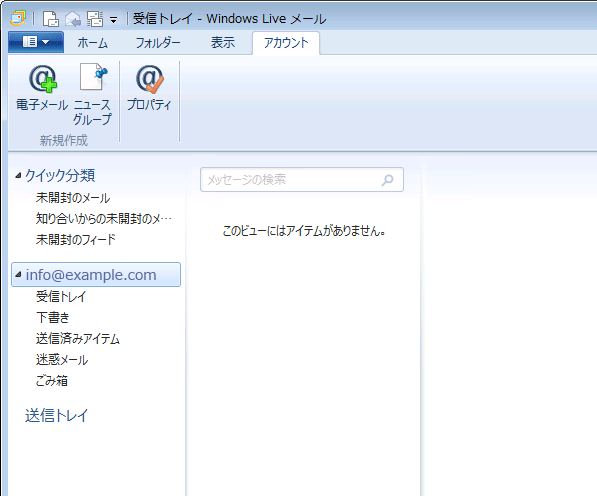Switch to the 表示 tab
This screenshot has height=496, width=597.
click(x=223, y=43)
